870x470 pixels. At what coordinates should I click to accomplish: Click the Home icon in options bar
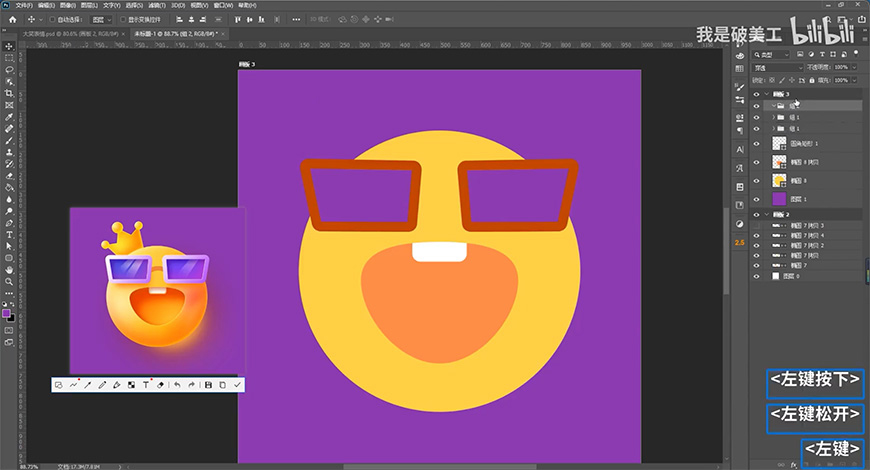(x=10, y=19)
